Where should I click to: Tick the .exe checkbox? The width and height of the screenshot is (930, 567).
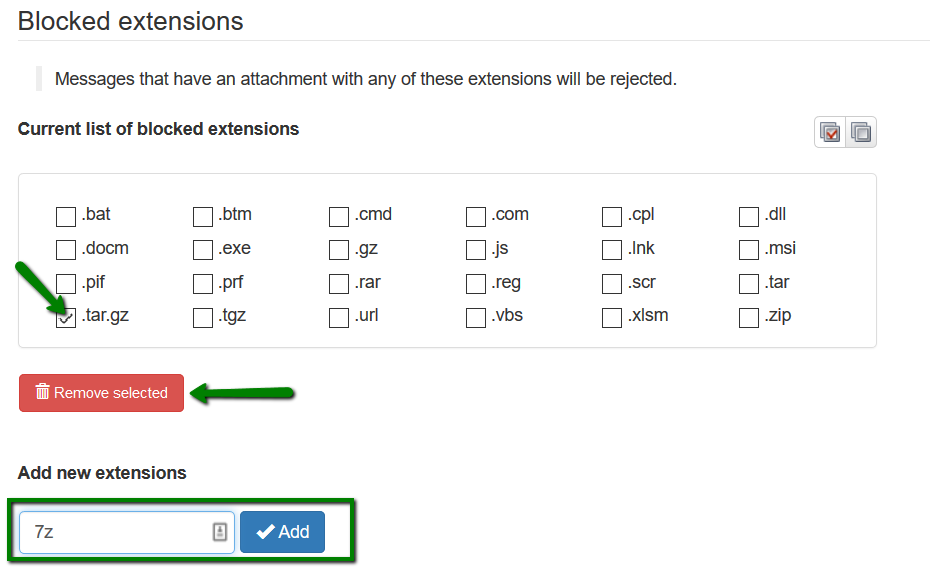(x=203, y=250)
